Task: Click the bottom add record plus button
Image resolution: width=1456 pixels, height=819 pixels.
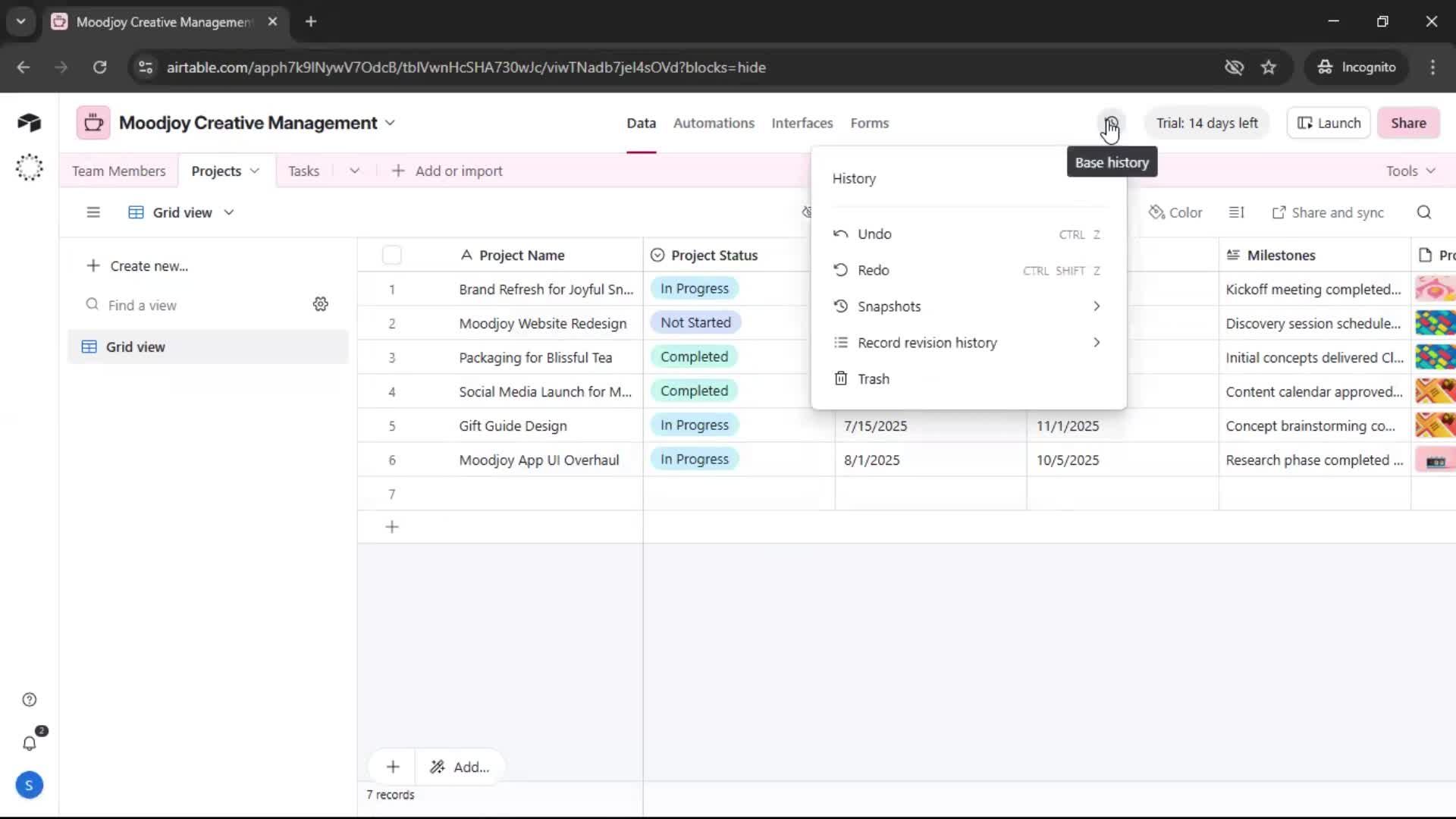Action: click(x=393, y=767)
